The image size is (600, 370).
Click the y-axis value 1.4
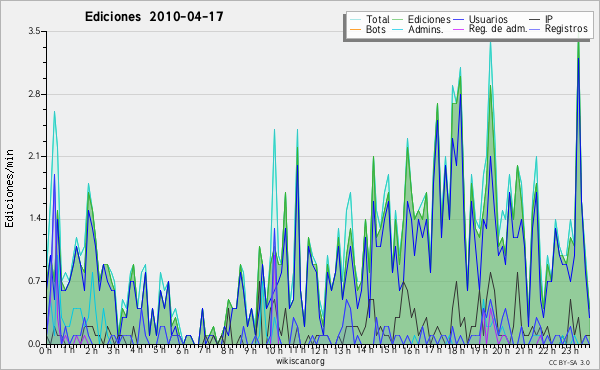click(34, 219)
